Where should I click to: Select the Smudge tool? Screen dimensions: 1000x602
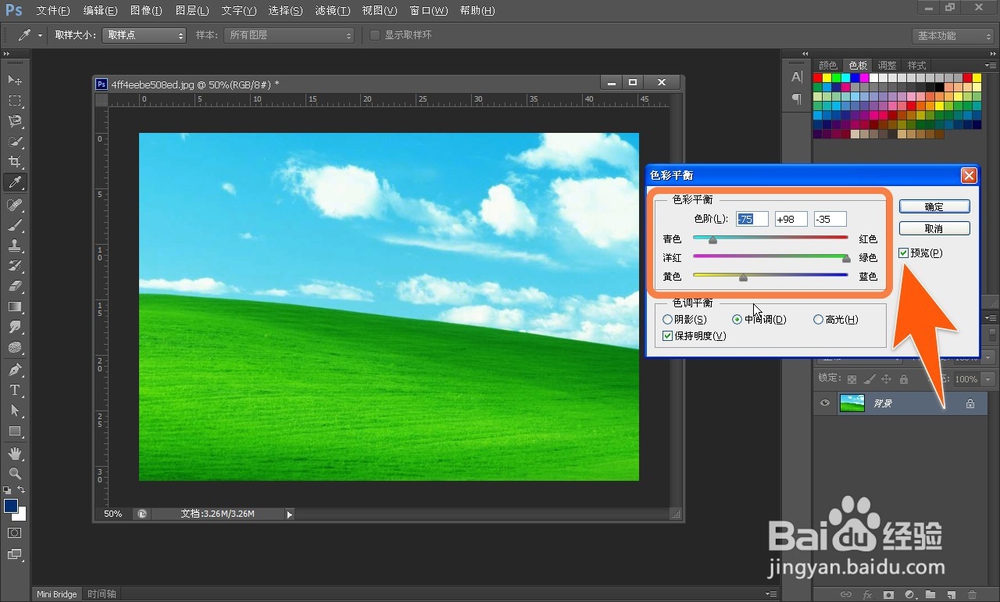click(15, 327)
